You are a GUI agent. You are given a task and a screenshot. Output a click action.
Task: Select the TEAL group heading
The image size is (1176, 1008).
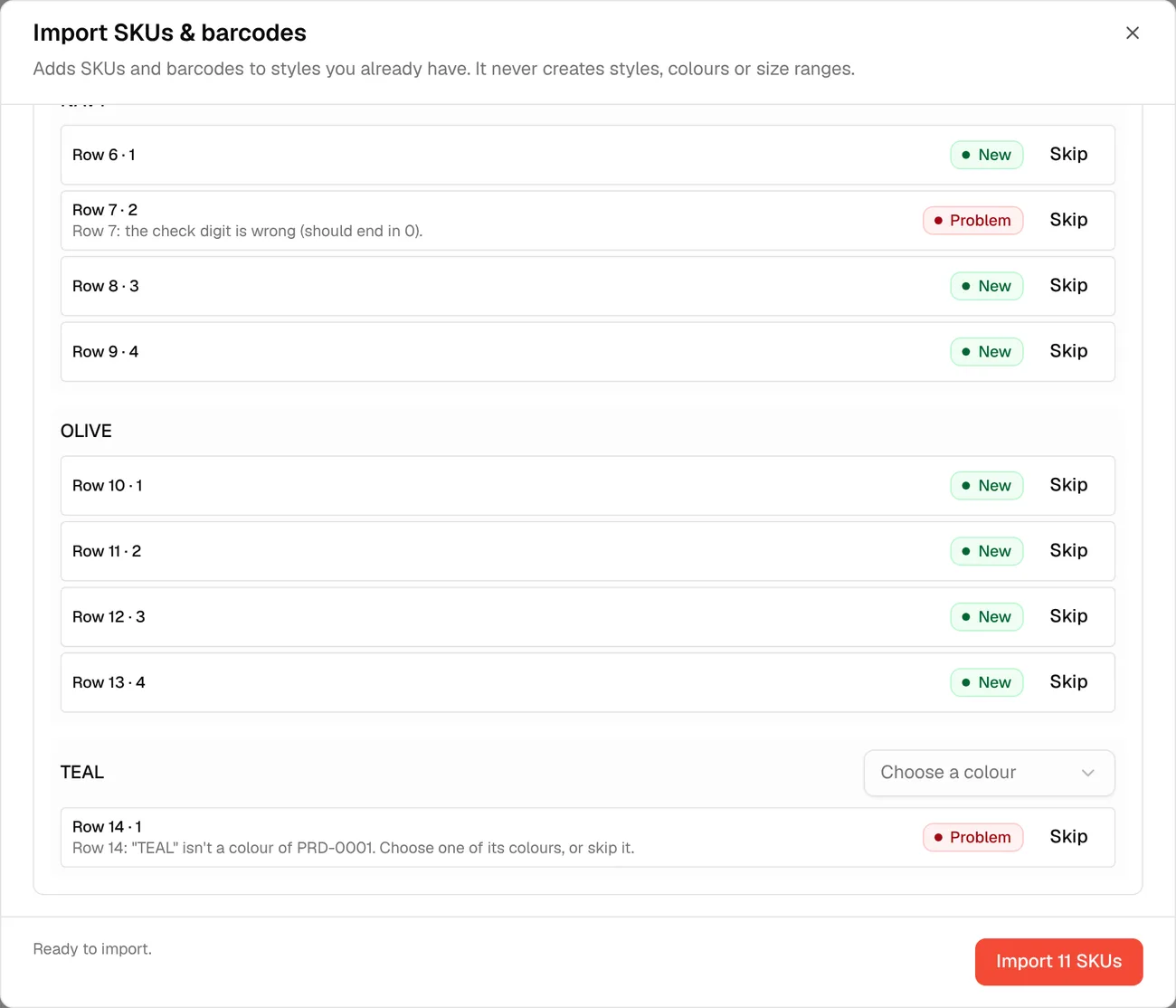[82, 772]
